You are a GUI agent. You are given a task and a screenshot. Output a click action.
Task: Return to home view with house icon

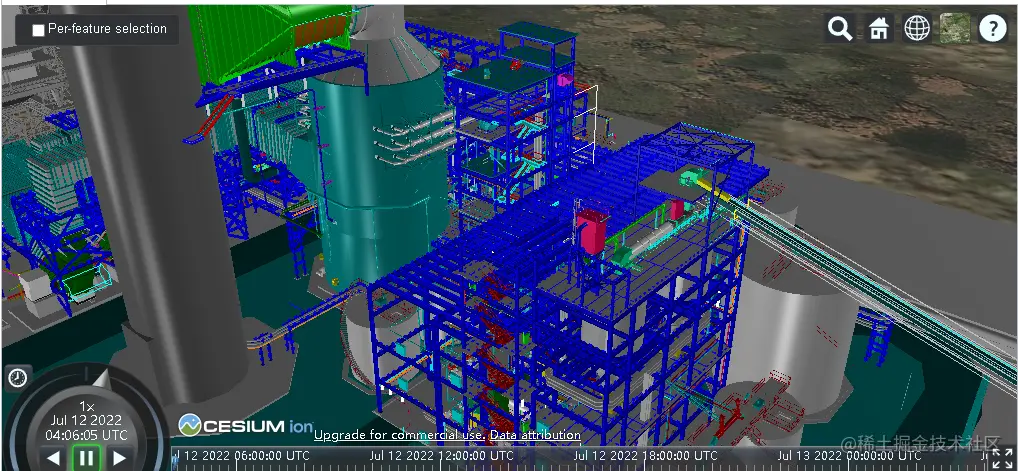pos(879,29)
